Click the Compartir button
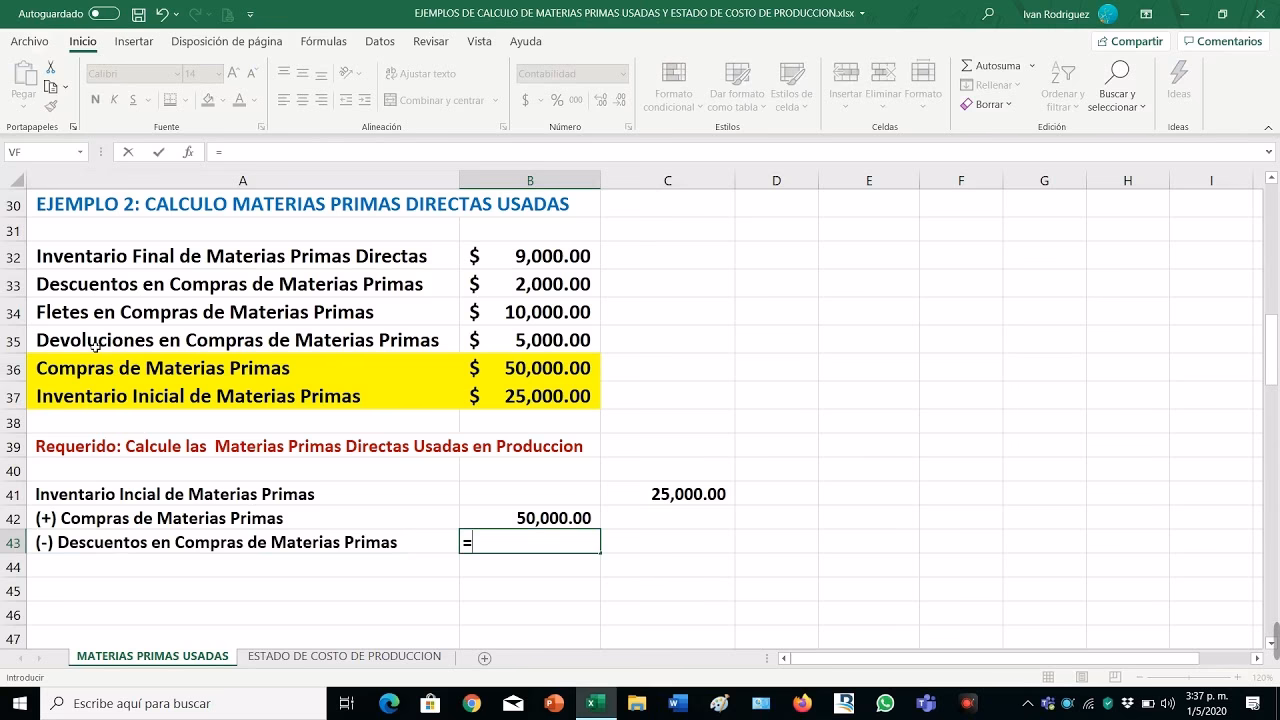This screenshot has height=720, width=1280. [1130, 41]
